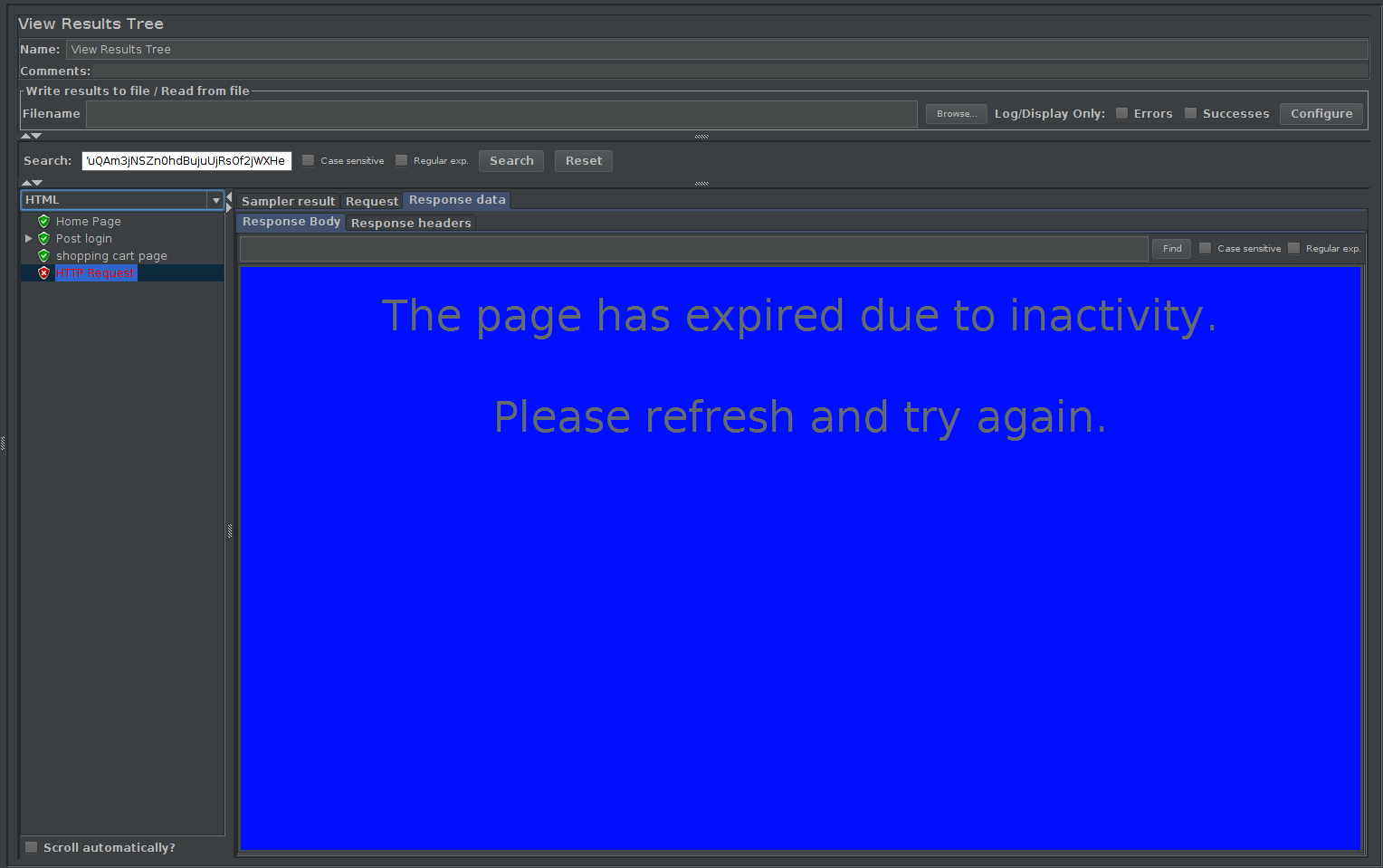This screenshot has height=868, width=1383.
Task: Click the Configure button
Action: coord(1321,114)
